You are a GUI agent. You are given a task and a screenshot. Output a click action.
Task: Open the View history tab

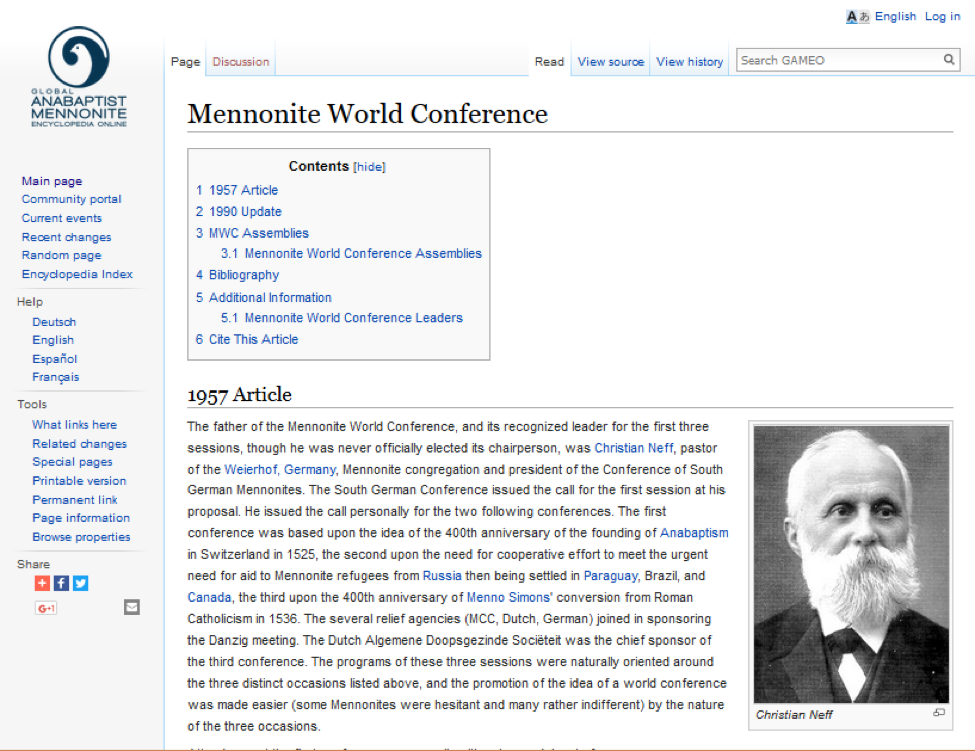(x=689, y=62)
